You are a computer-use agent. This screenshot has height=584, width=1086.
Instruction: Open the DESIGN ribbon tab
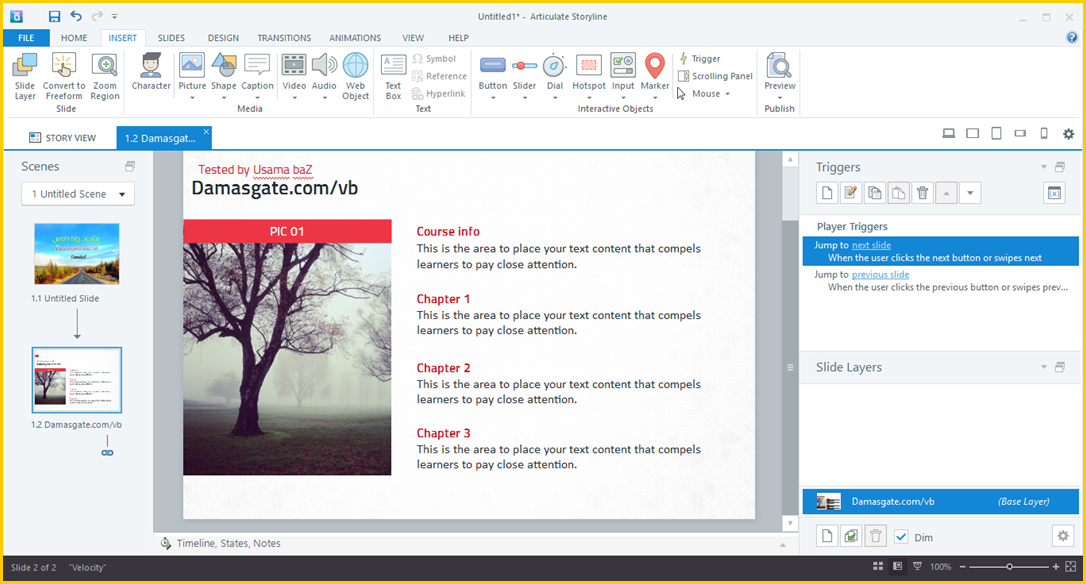[x=223, y=38]
